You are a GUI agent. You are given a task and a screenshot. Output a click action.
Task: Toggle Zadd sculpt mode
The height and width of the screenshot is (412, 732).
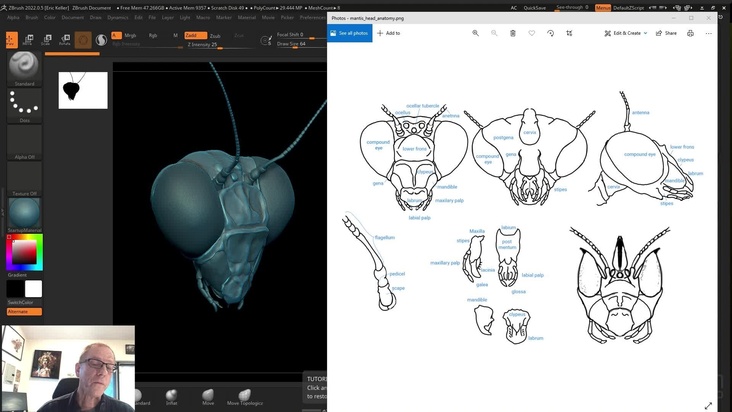(191, 35)
